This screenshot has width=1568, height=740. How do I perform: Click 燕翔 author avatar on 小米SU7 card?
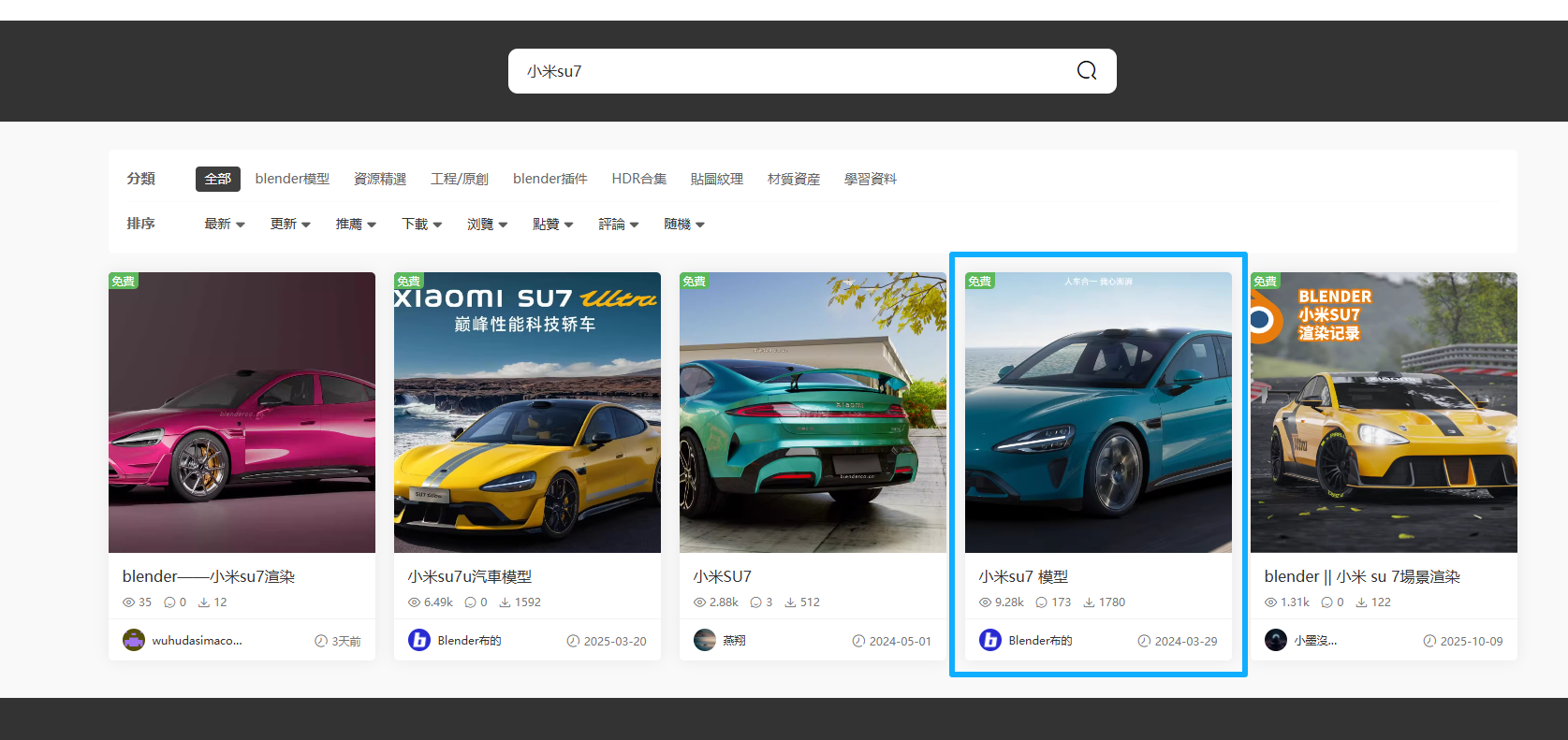[x=704, y=640]
